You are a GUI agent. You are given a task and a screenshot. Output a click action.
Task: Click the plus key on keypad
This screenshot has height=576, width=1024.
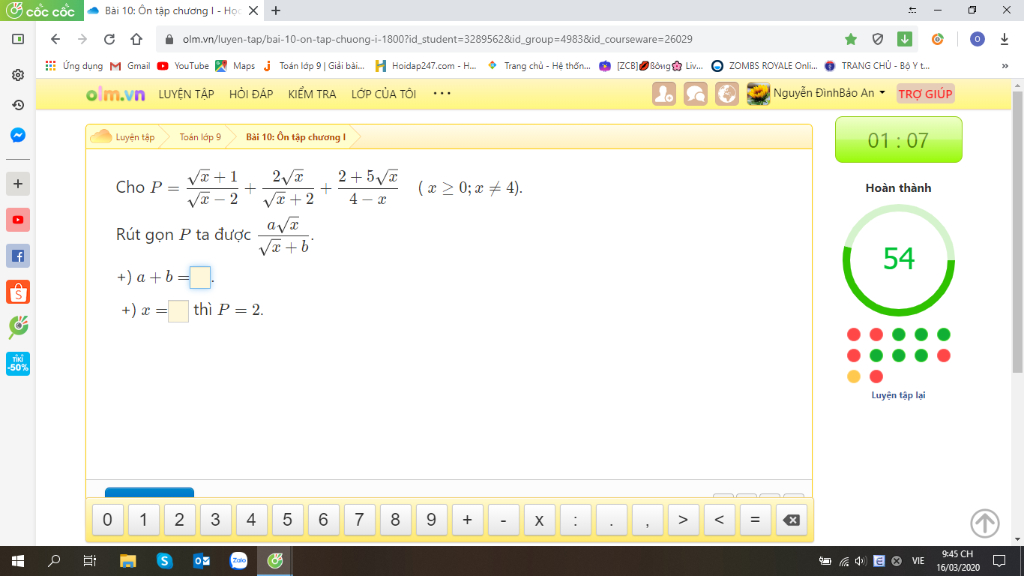[x=467, y=520]
